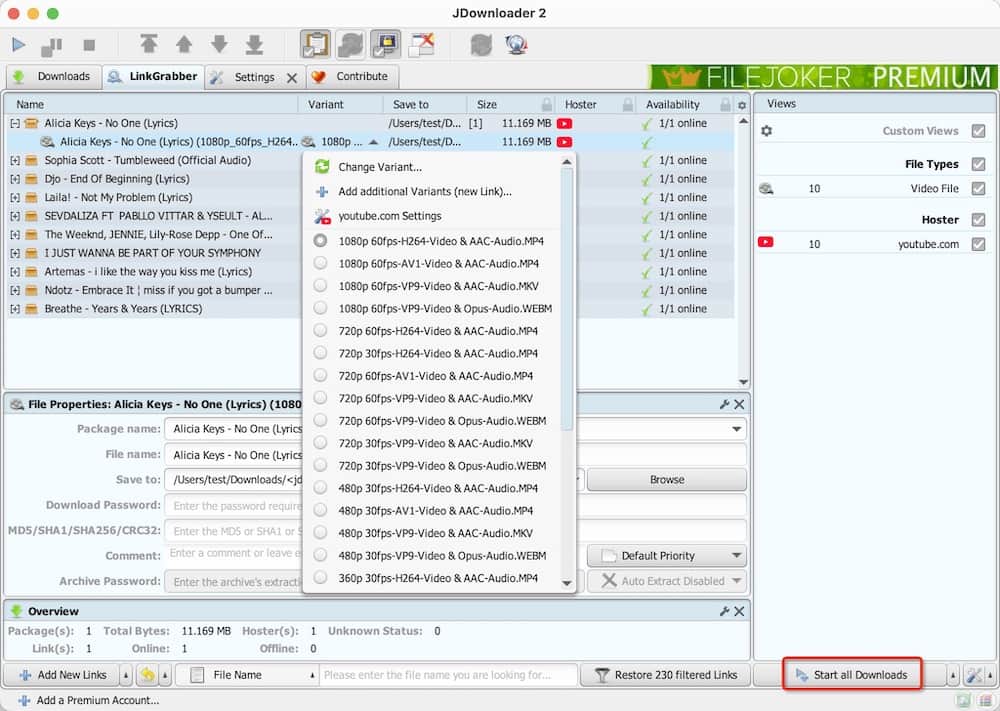Click YouTube hoster icon on Alicia Keys package
Screen dimensions: 1000x711
[564, 123]
